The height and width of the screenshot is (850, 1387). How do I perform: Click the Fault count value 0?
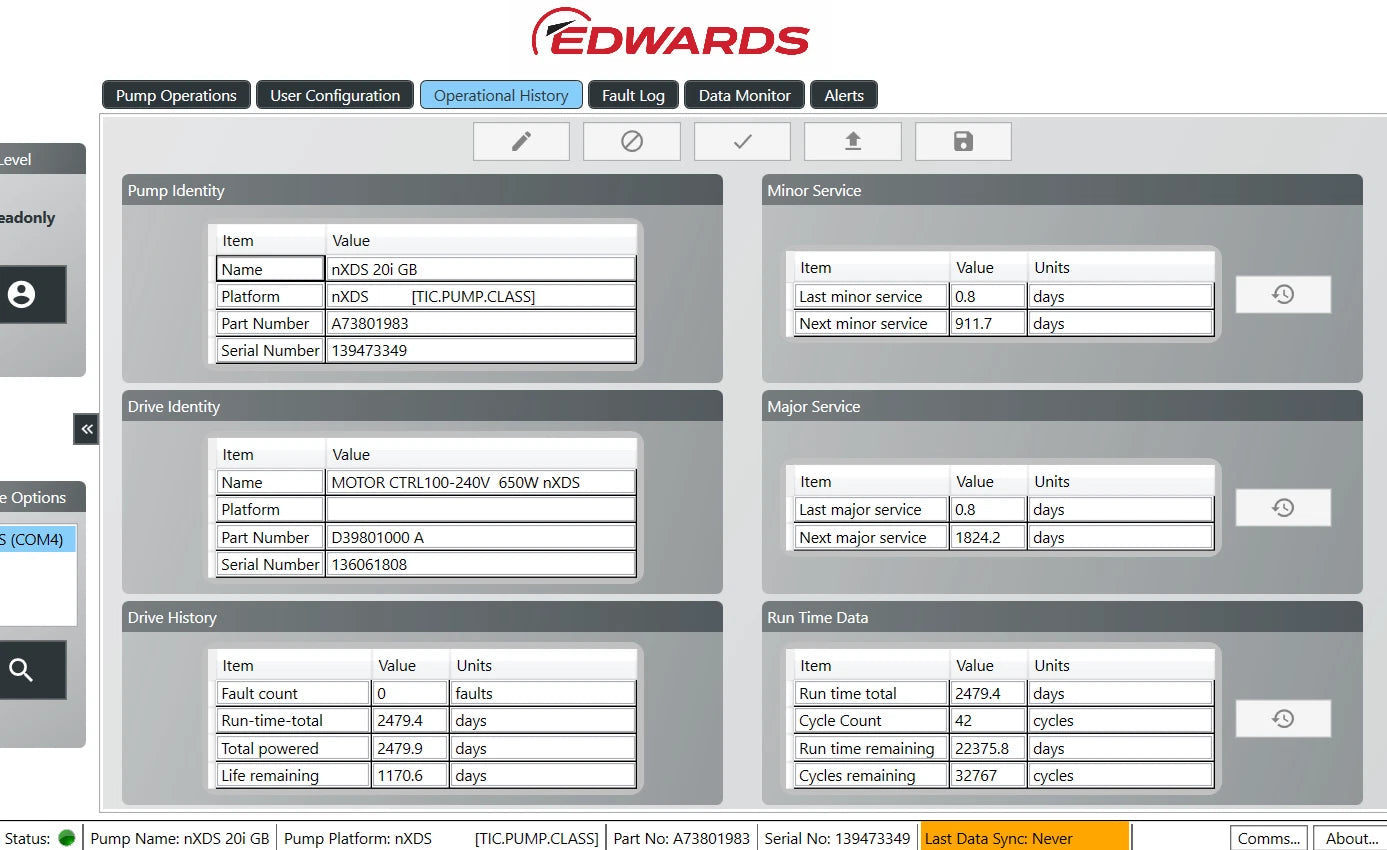click(410, 693)
